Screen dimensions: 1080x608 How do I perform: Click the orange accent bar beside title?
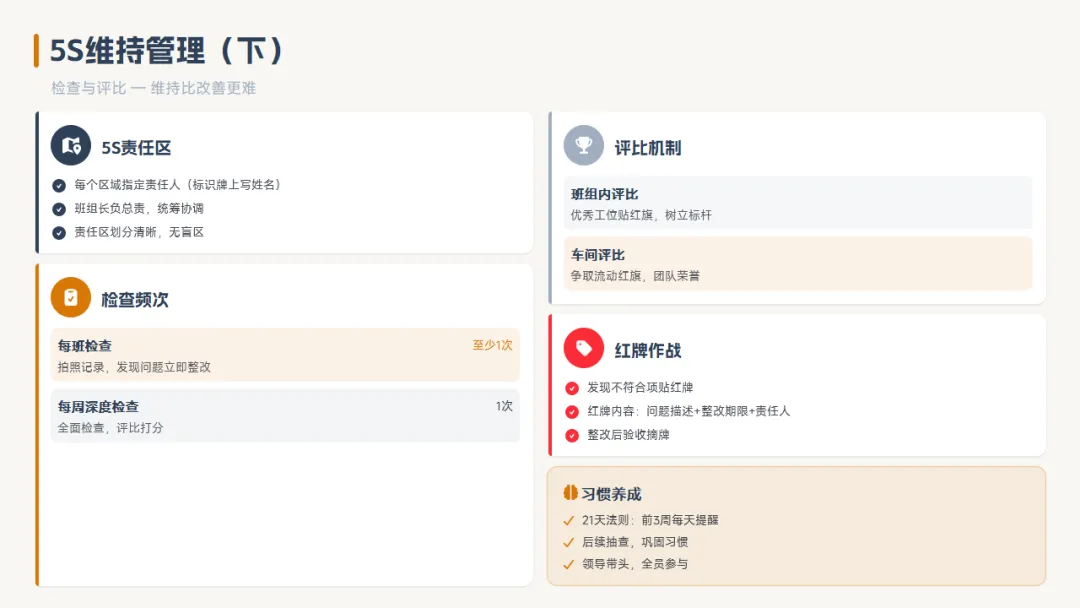tap(37, 51)
